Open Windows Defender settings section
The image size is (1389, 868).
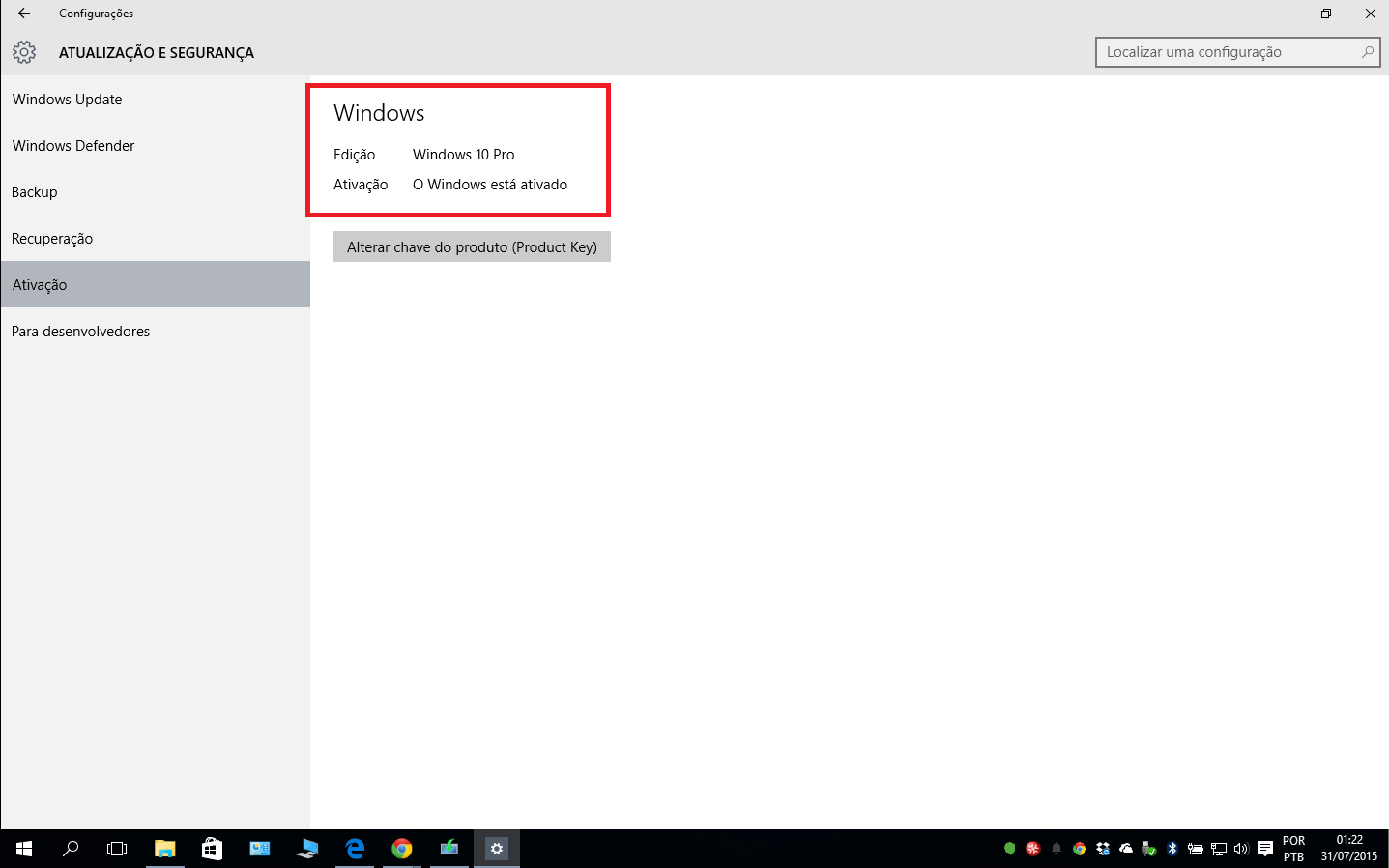coord(156,146)
